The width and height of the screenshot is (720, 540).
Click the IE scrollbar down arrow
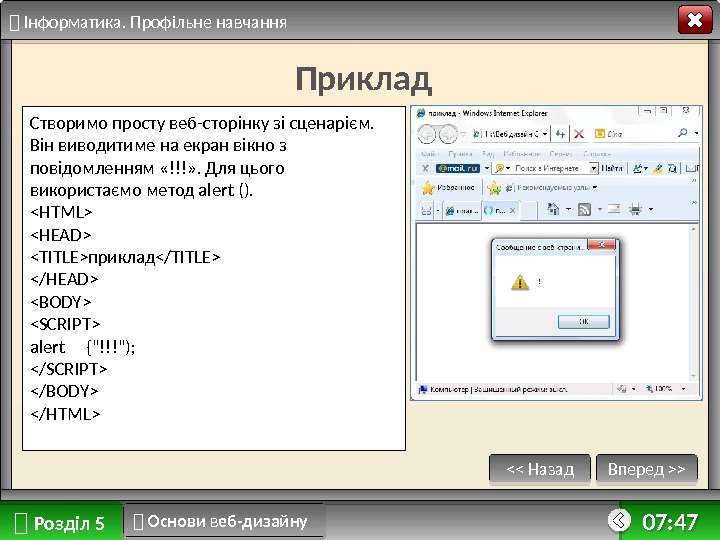[694, 376]
